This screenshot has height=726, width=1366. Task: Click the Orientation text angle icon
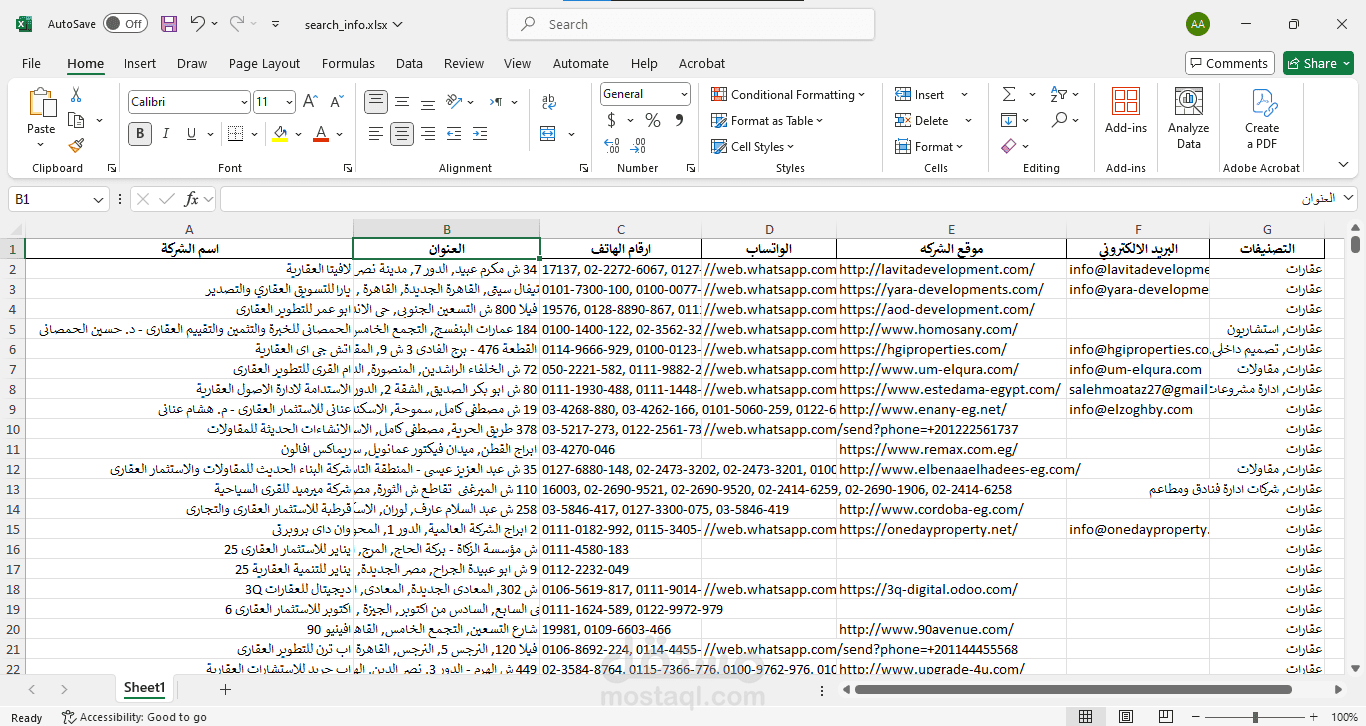(x=454, y=102)
